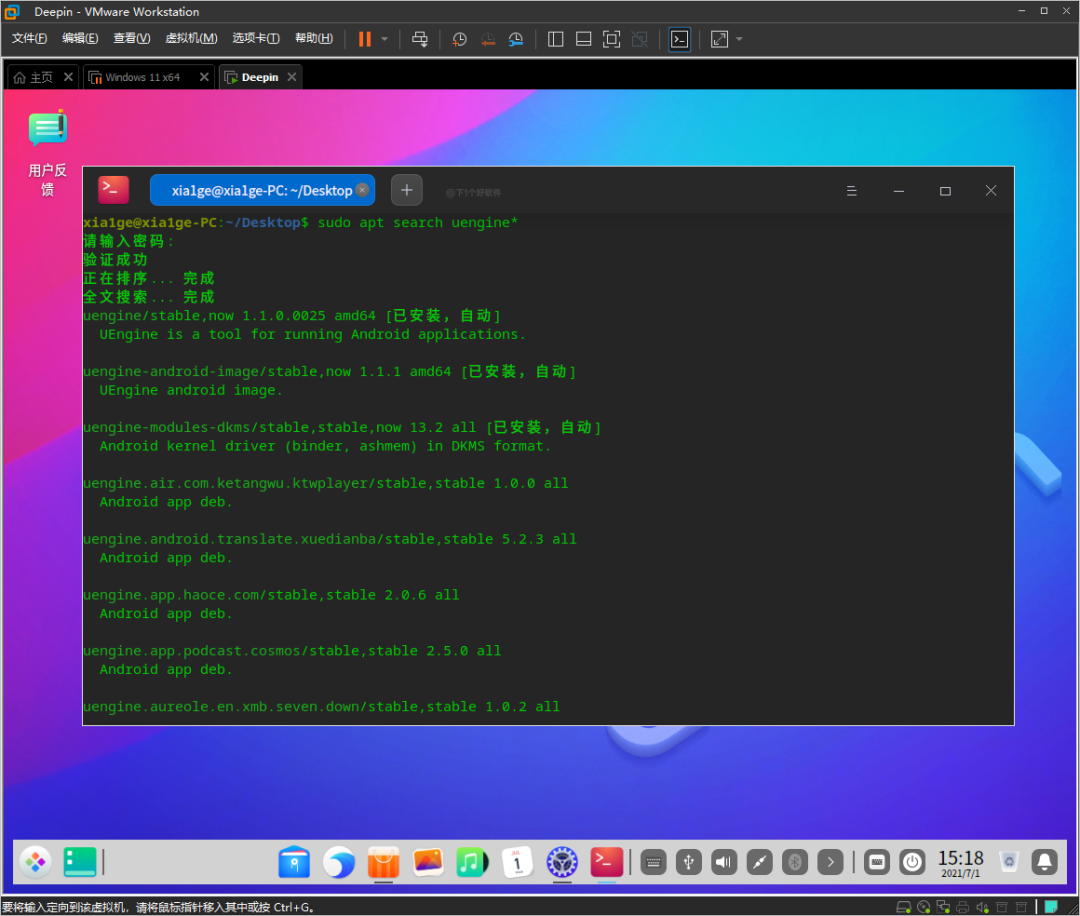Viewport: 1080px width, 916px height.
Task: Expand the dropdown arrow beside the pause button
Action: (x=385, y=39)
